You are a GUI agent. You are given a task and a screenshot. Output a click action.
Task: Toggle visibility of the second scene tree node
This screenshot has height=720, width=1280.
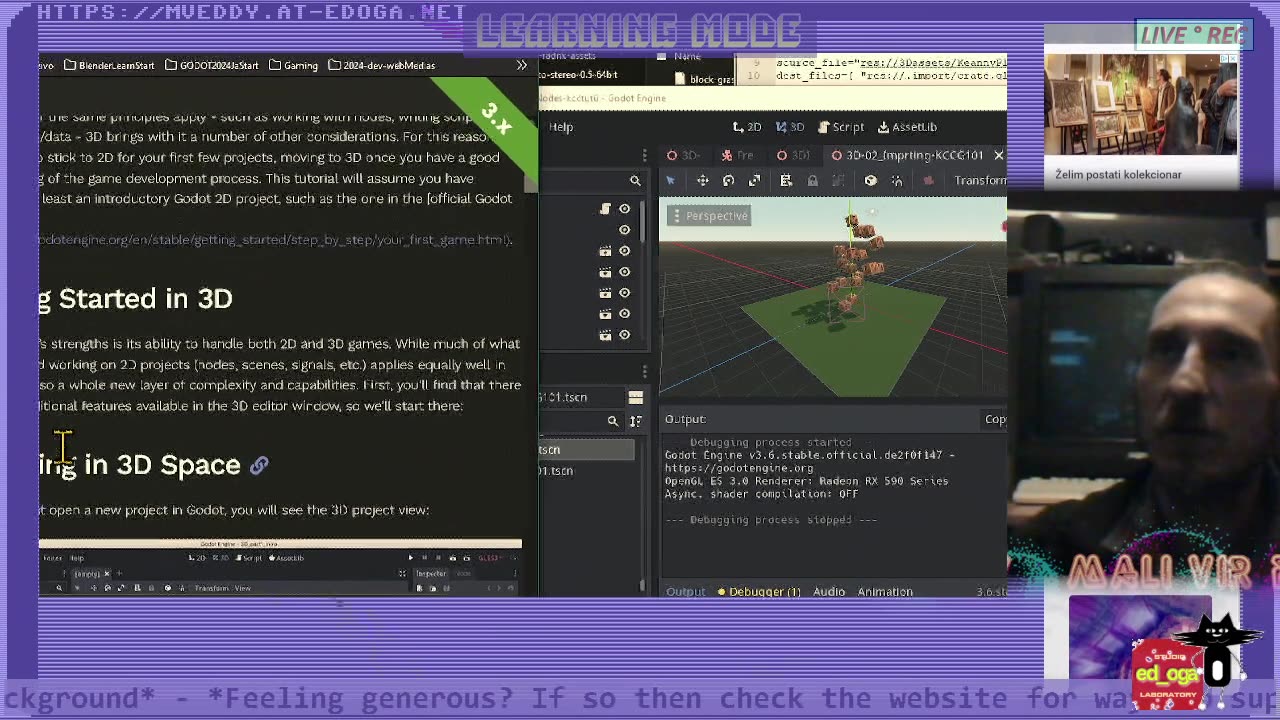625,230
